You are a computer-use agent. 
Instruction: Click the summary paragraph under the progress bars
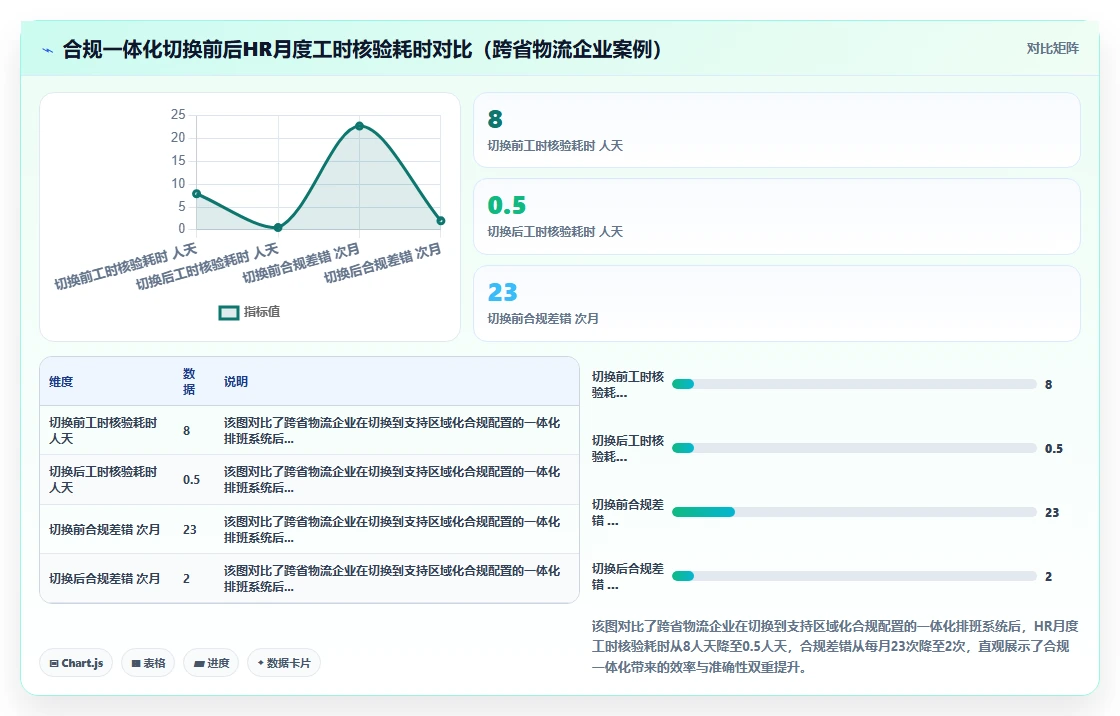tap(835, 646)
